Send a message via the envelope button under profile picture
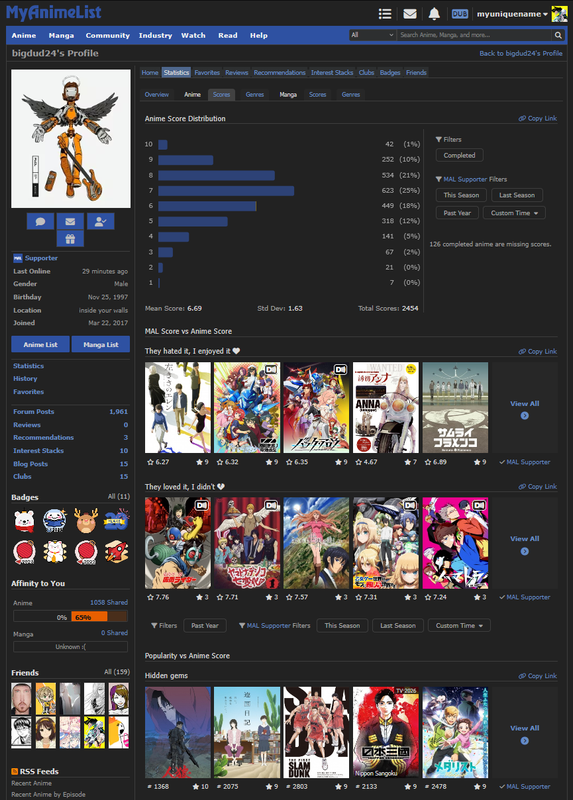This screenshot has height=800, width=573. [x=70, y=221]
